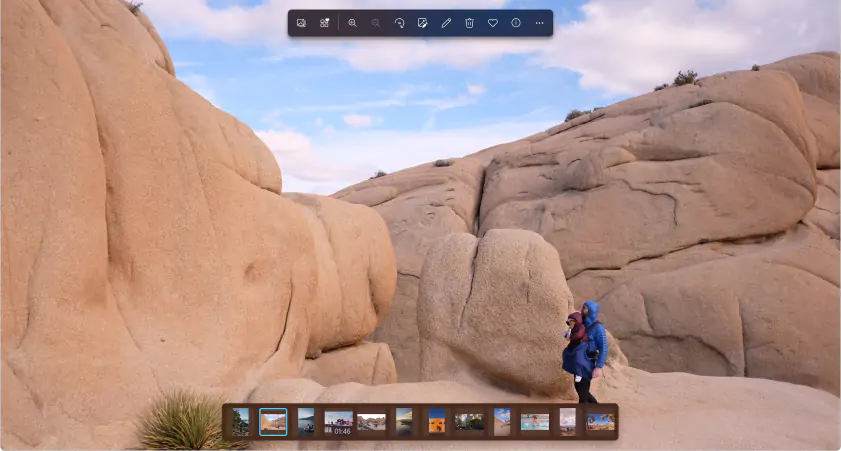Rotate the photo with the rotate icon

point(400,23)
